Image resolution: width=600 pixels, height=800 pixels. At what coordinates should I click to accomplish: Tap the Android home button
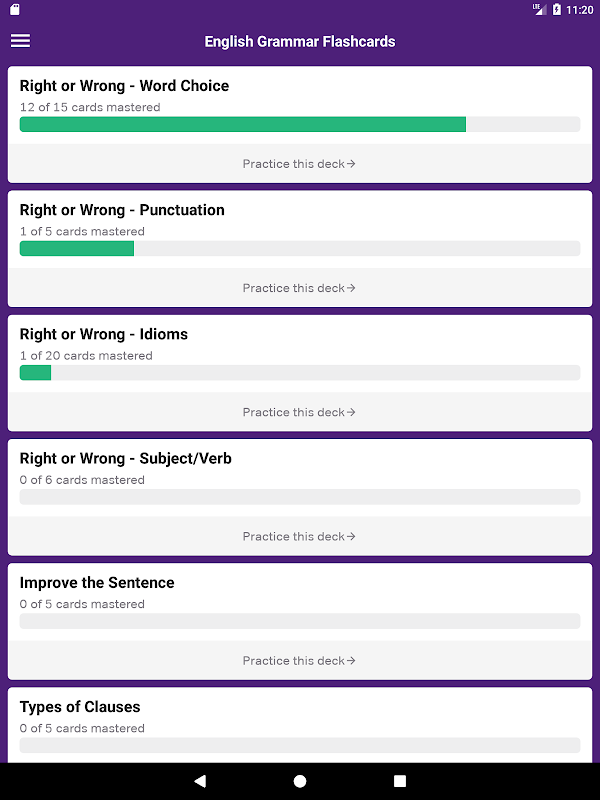tap(300, 781)
